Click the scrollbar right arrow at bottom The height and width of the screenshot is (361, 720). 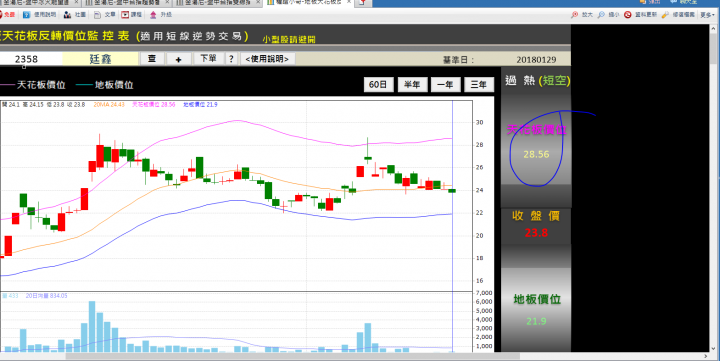tap(706, 356)
